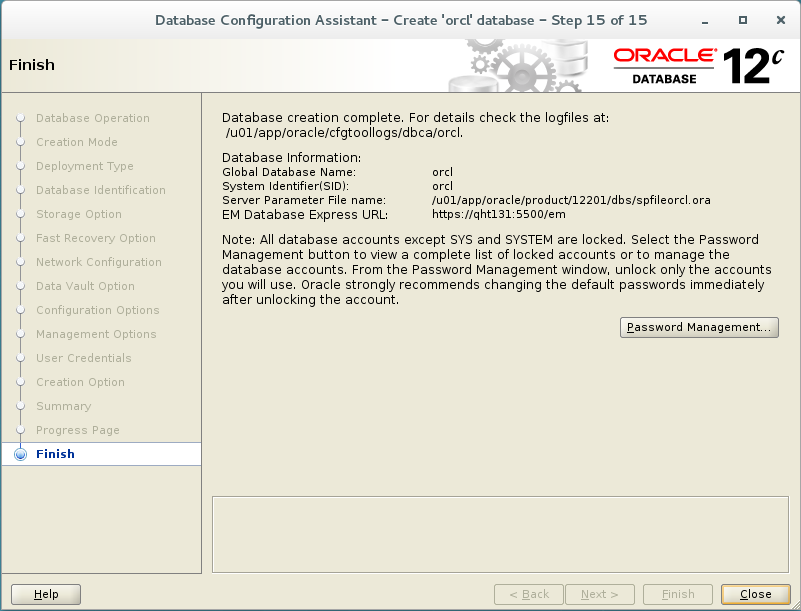Screen dimensions: 801x611
Task: Click the System Identifier(SID) label
Action: [285, 186]
